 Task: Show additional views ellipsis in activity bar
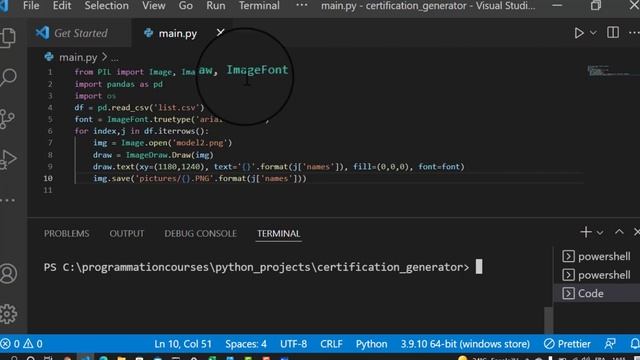click(x=7, y=200)
